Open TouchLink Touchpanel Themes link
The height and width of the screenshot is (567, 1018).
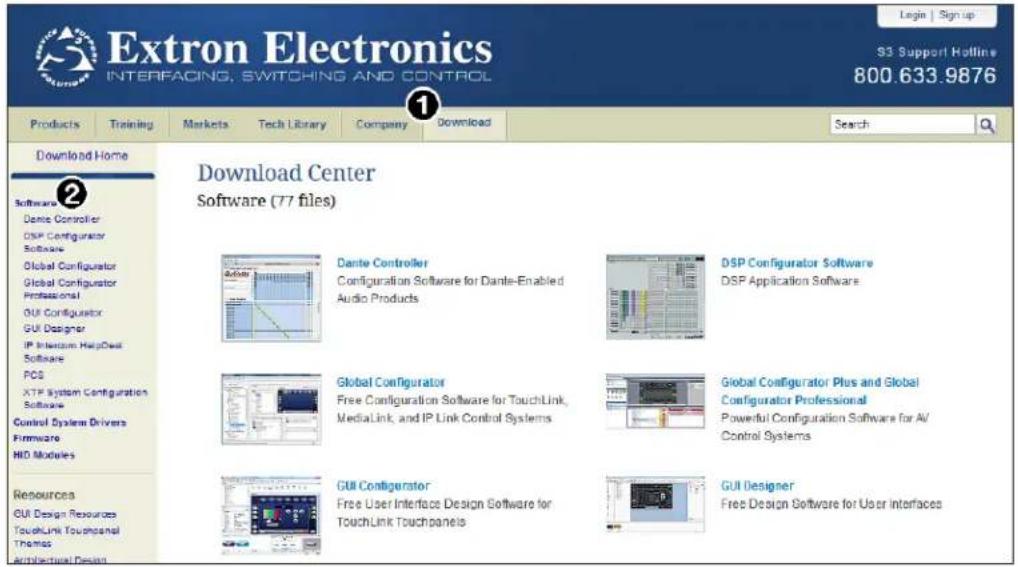pyautogui.click(x=66, y=537)
